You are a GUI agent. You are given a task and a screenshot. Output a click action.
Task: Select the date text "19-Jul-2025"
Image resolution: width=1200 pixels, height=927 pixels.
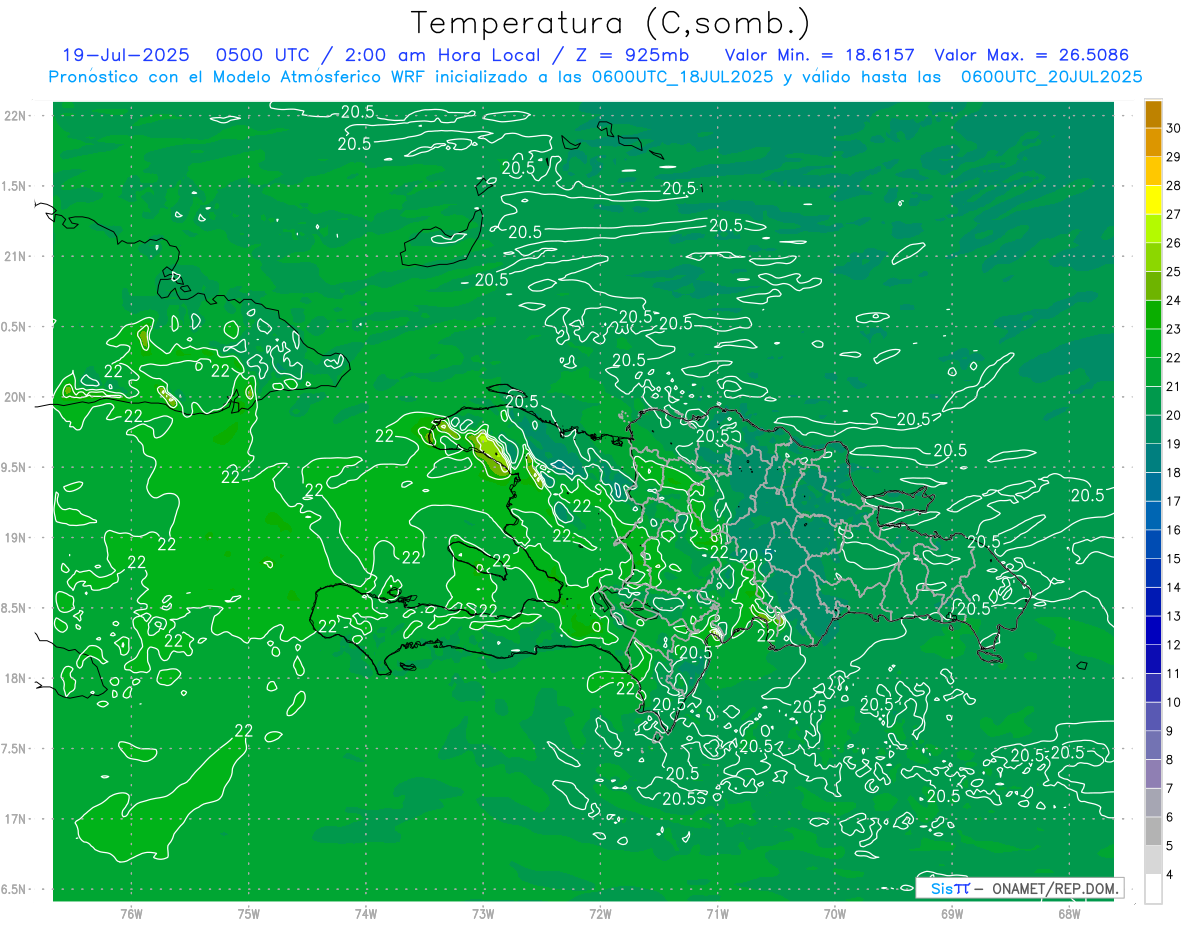(125, 56)
